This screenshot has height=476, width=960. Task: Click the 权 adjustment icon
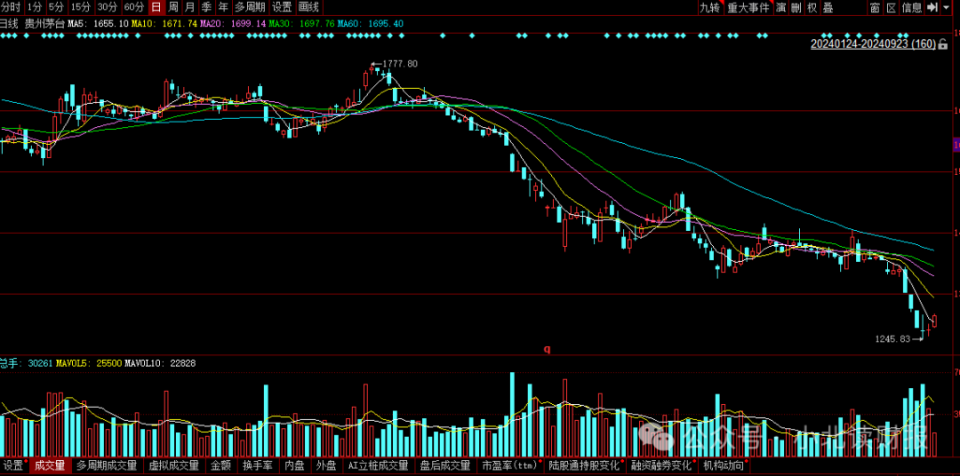pos(812,7)
